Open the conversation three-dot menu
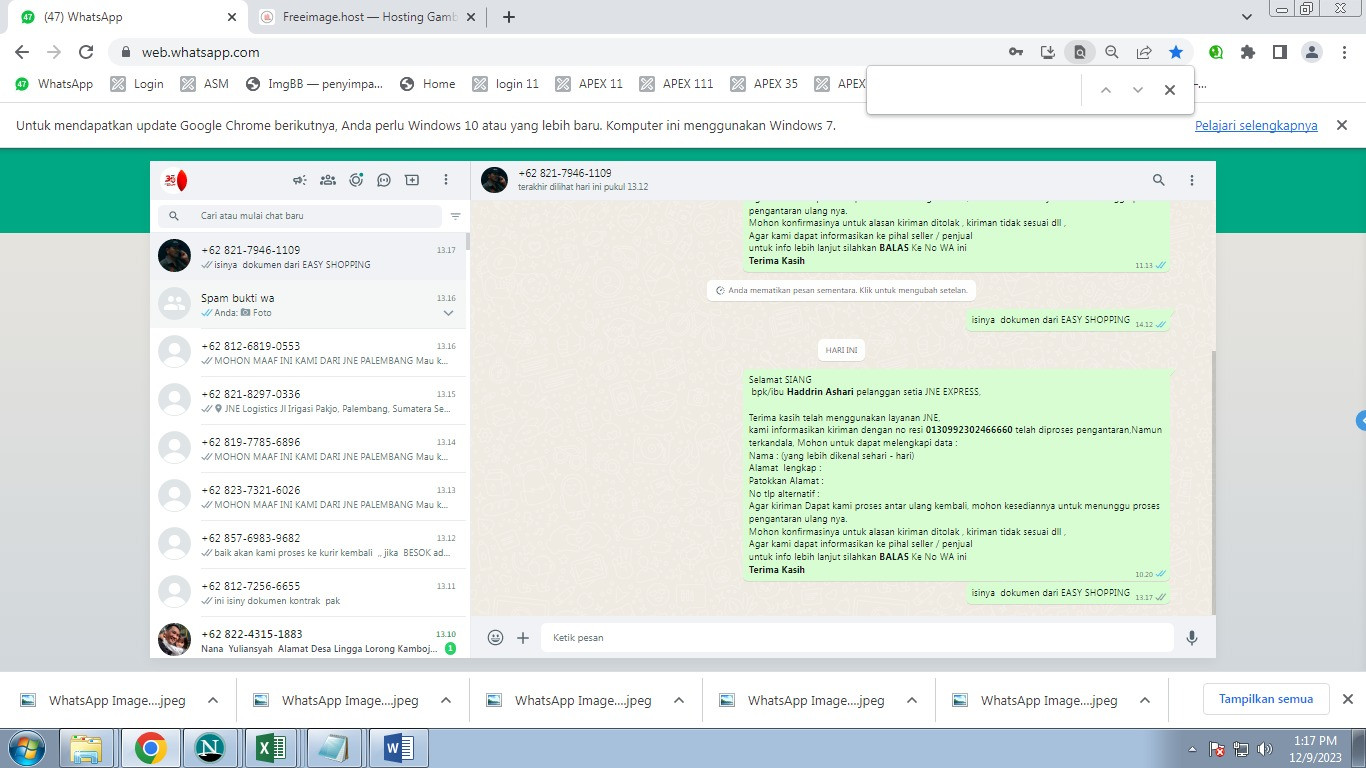The height and width of the screenshot is (768, 1366). pyautogui.click(x=1192, y=180)
